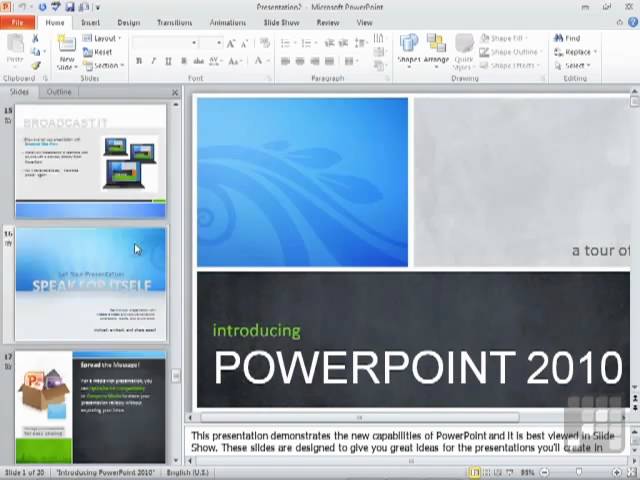640x480 pixels.
Task: Open the font name dropdown
Action: (x=194, y=43)
